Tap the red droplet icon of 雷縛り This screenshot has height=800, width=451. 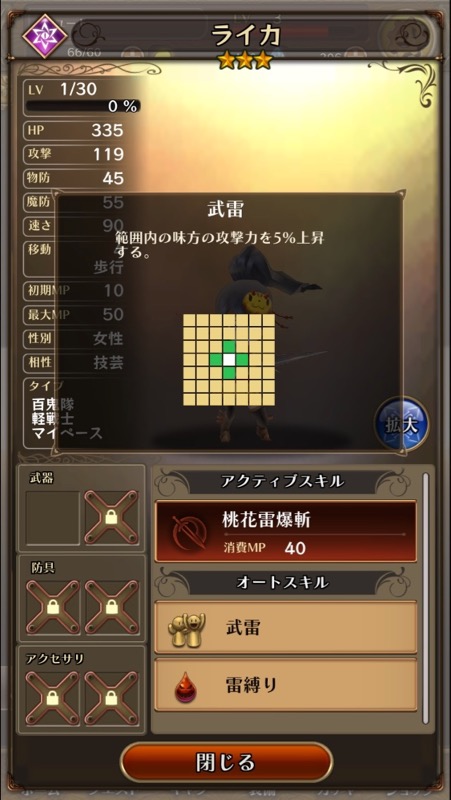click(x=185, y=686)
